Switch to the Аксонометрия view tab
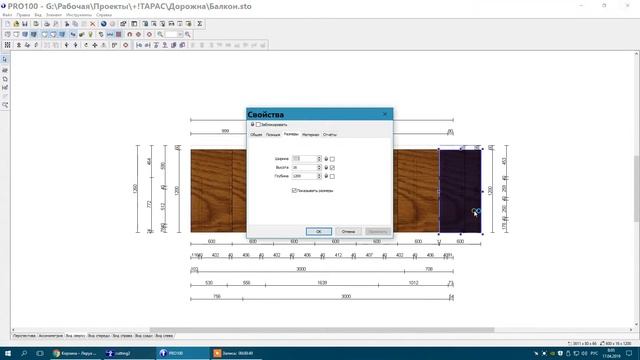The width and height of the screenshot is (640, 360). tap(51, 336)
